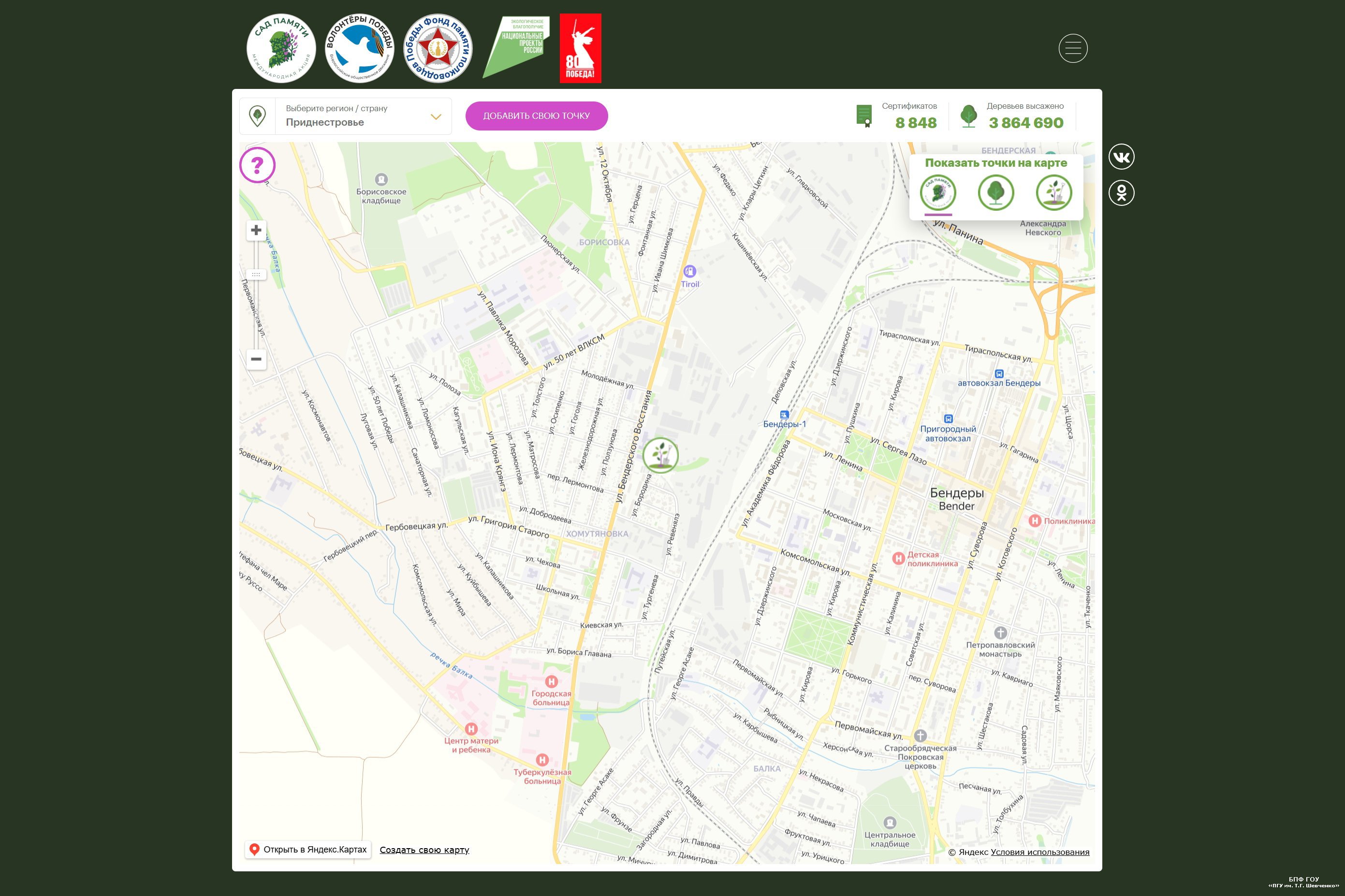Click Комсомольская ул. label east of the railway
Viewport: 1345px width, 896px height.
(815, 562)
